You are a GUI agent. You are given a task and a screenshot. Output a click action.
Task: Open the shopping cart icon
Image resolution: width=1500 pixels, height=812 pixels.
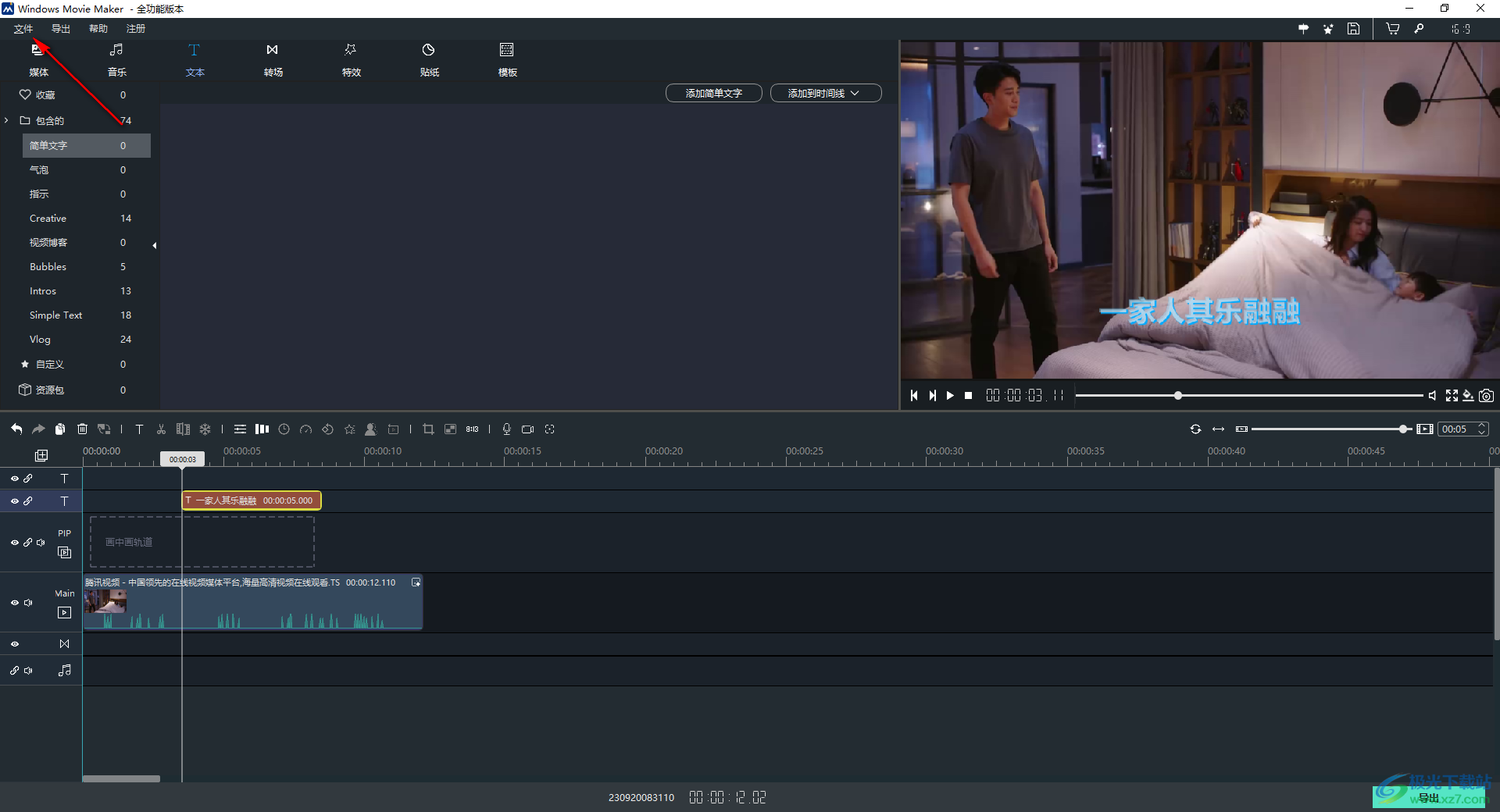click(1392, 29)
